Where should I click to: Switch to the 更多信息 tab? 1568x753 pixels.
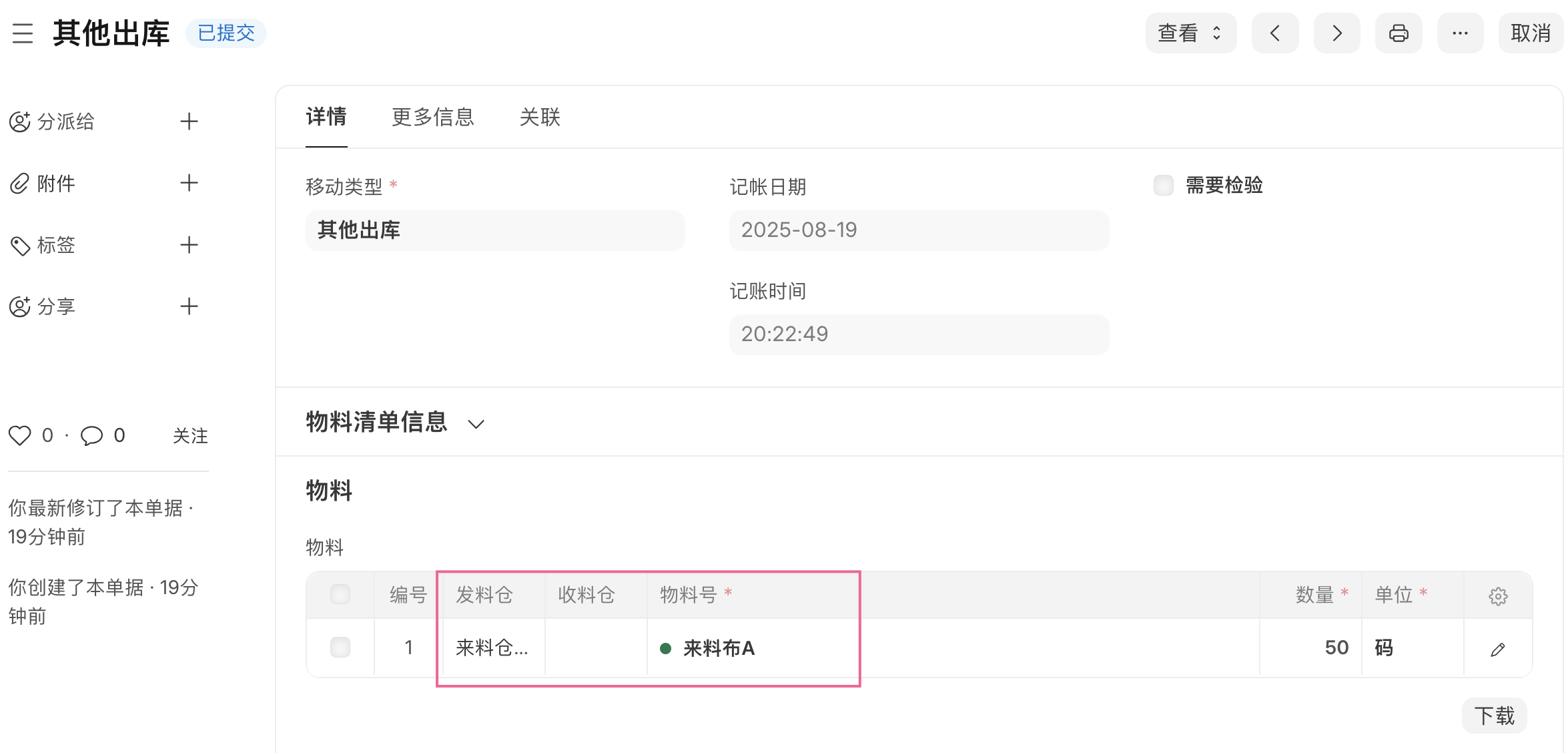click(432, 117)
